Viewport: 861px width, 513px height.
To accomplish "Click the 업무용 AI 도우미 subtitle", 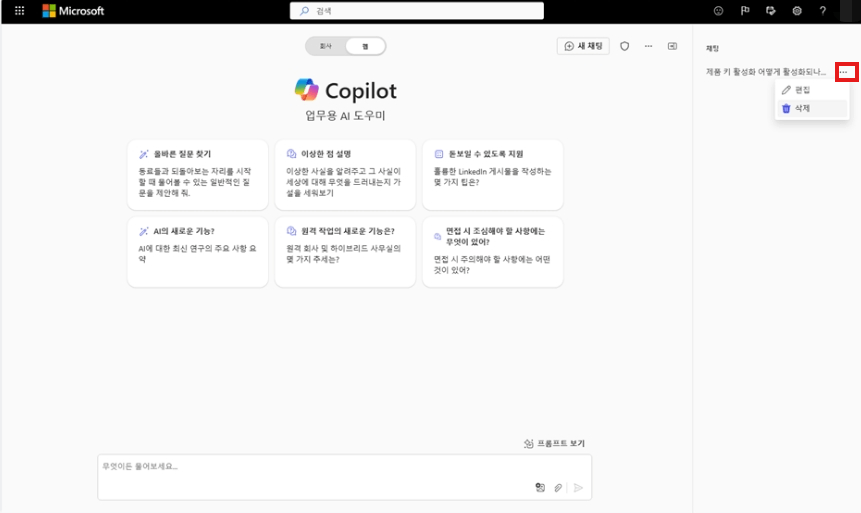I will [345, 116].
